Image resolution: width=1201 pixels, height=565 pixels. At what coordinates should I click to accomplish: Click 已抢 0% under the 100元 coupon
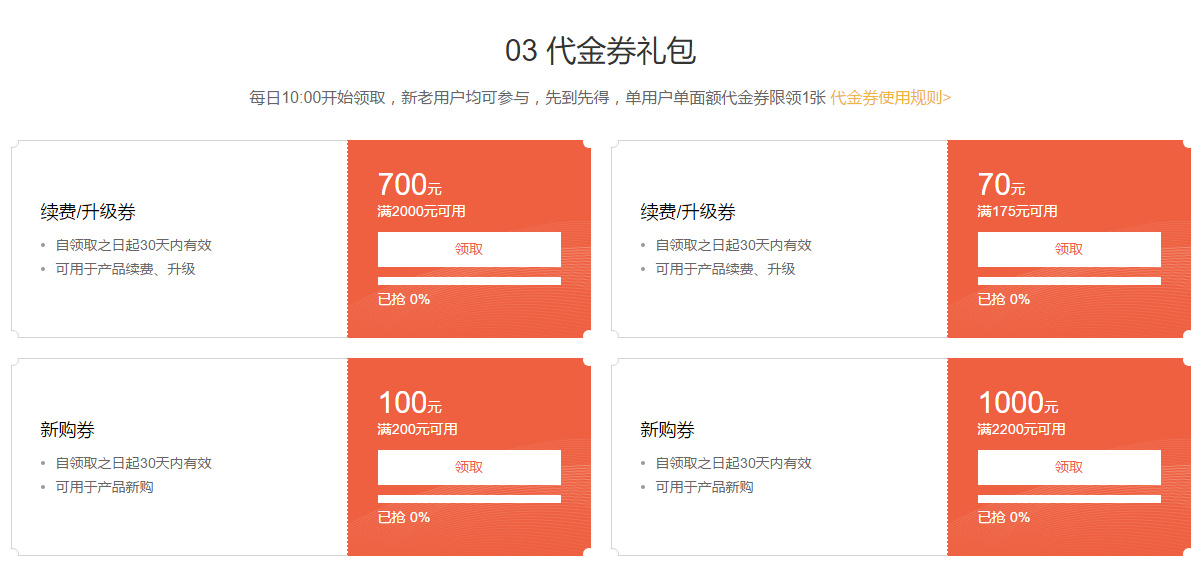pyautogui.click(x=404, y=517)
